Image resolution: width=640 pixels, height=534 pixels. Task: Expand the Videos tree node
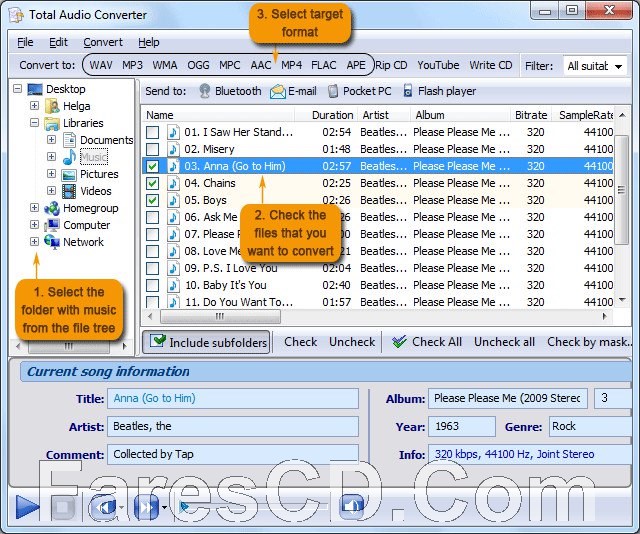[x=51, y=190]
